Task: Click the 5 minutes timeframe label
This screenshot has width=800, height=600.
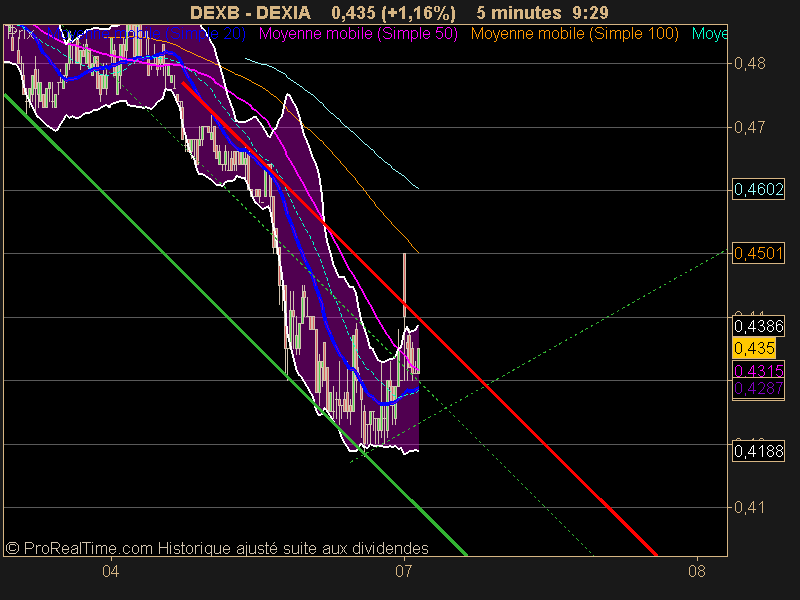Action: click(x=519, y=13)
